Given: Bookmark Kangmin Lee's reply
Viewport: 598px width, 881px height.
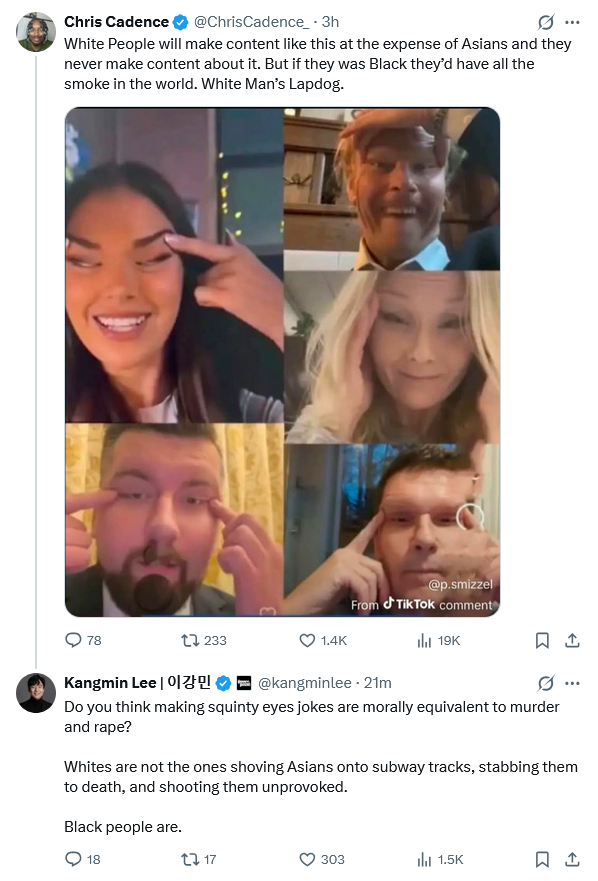Looking at the screenshot, I should coord(542,859).
